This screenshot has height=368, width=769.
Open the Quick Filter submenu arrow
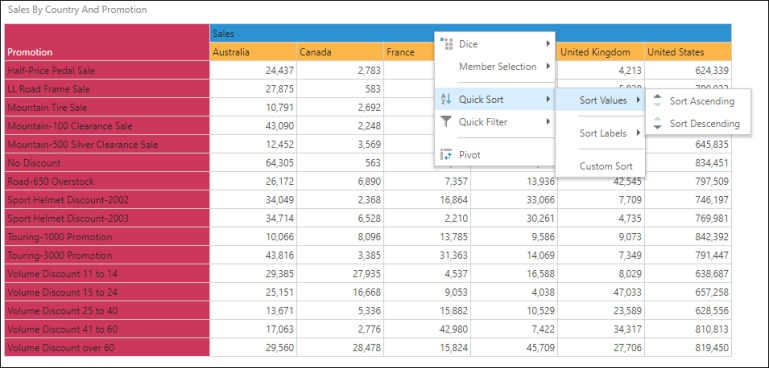pyautogui.click(x=547, y=122)
